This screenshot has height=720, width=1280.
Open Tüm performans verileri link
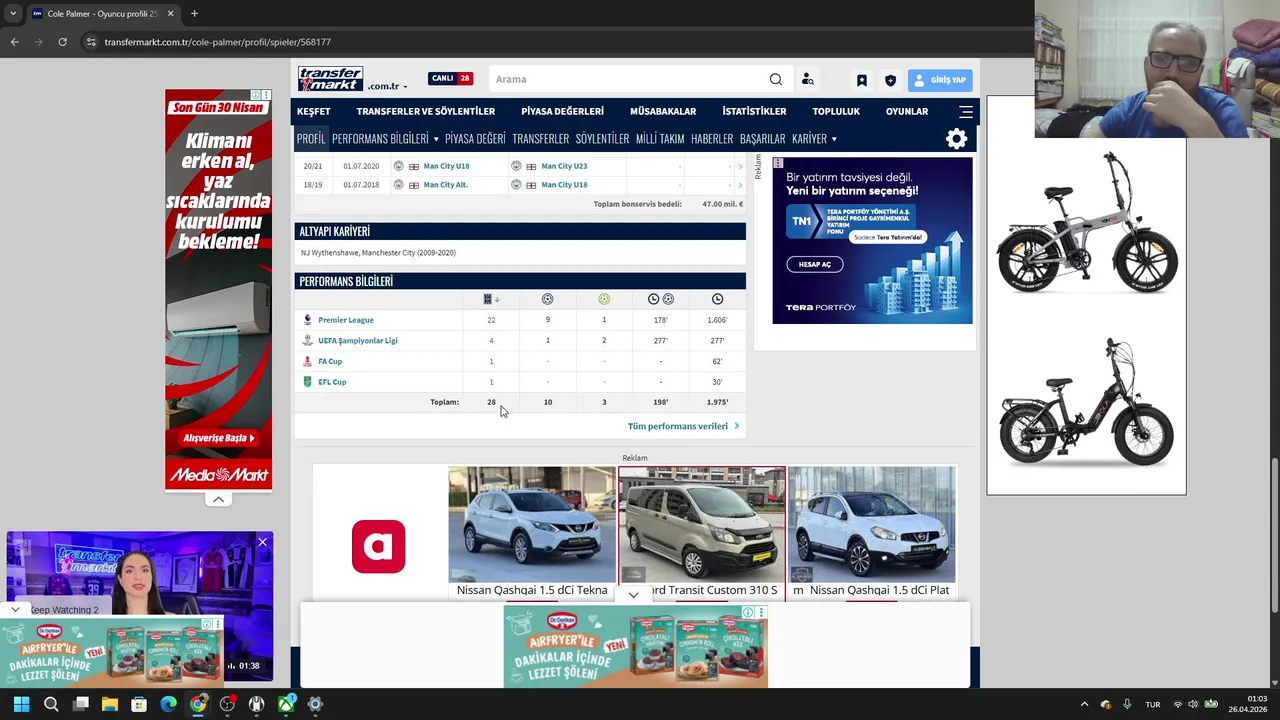[x=683, y=426]
